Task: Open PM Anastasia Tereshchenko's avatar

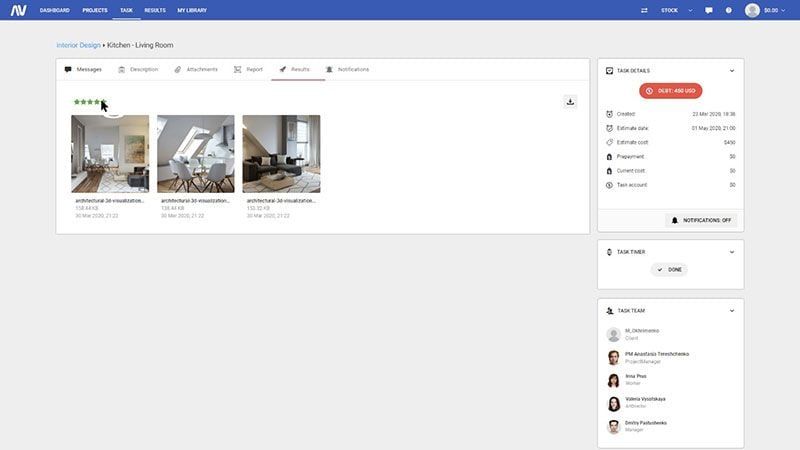Action: (x=613, y=357)
